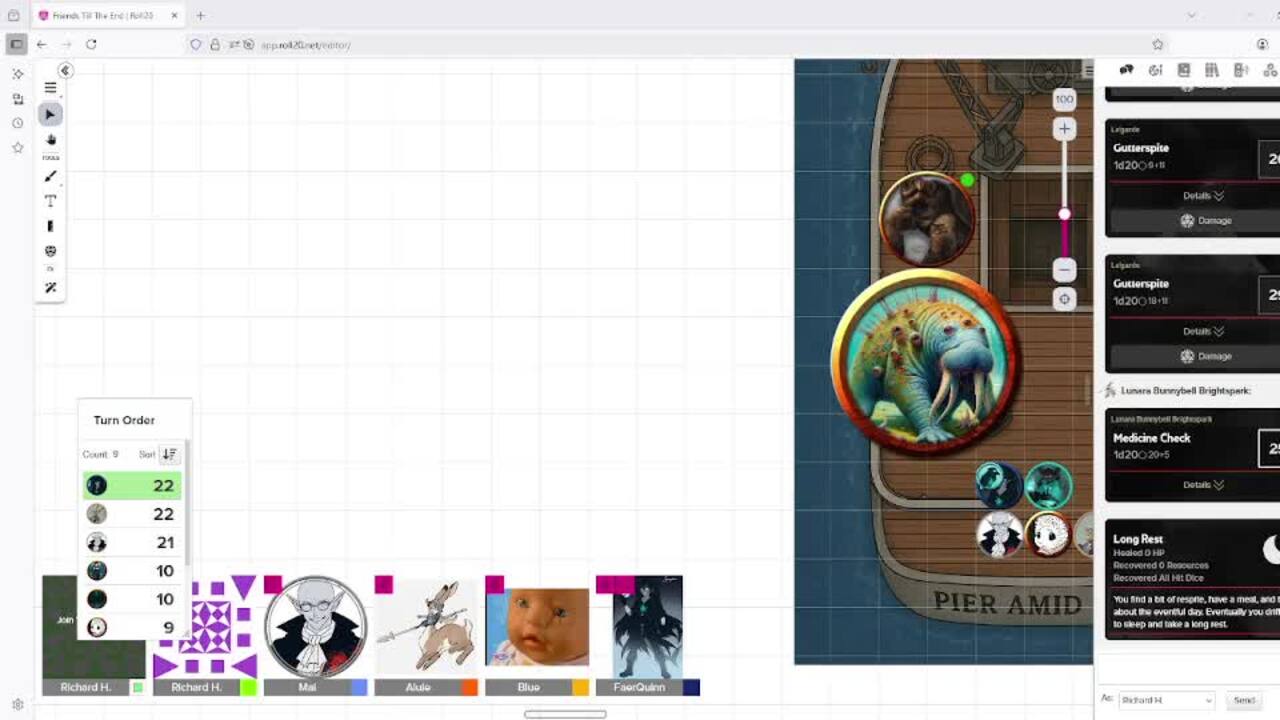
Task: Open the Chat tab icon
Action: [1126, 70]
